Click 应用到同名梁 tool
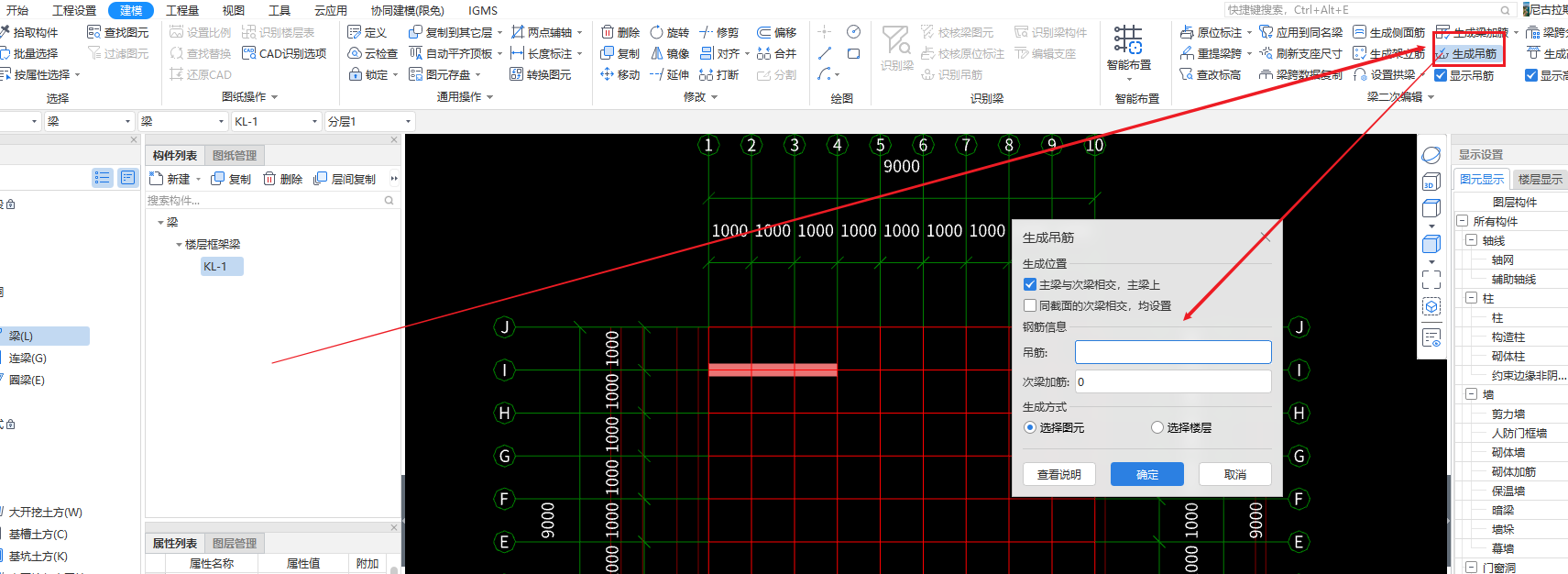 coord(1301,32)
